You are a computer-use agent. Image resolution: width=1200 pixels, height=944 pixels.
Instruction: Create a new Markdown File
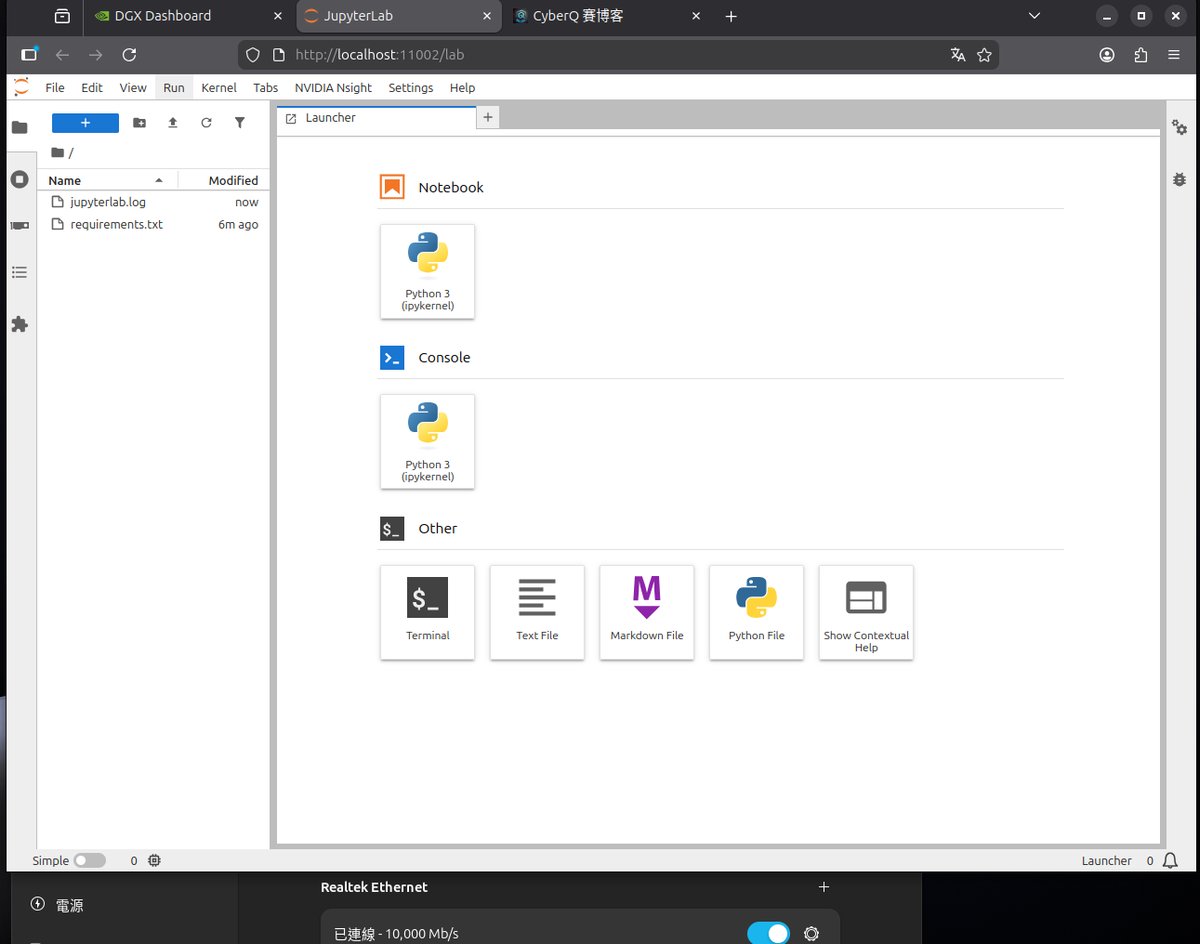pyautogui.click(x=646, y=611)
